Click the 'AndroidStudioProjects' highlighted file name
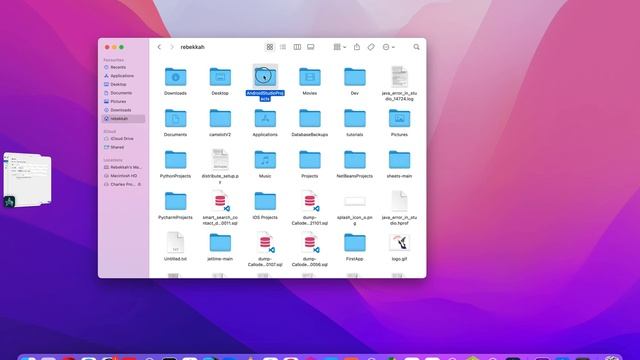640x360 pixels. click(265, 96)
